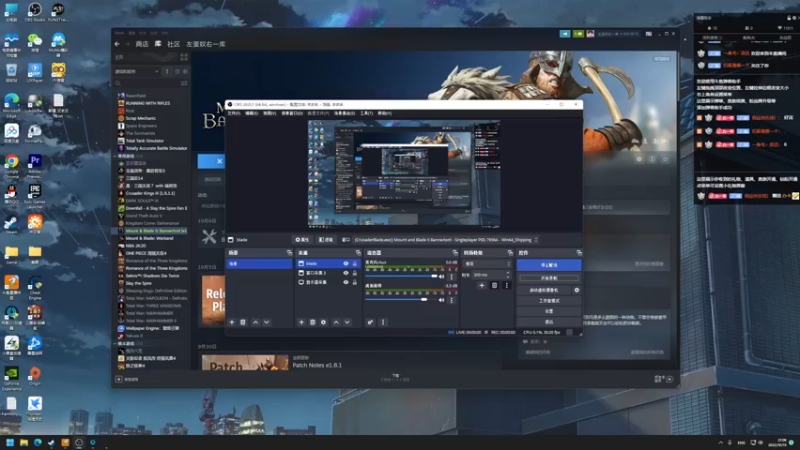Open Epic Games Launcher desktop icon

pyautogui.click(x=35, y=196)
